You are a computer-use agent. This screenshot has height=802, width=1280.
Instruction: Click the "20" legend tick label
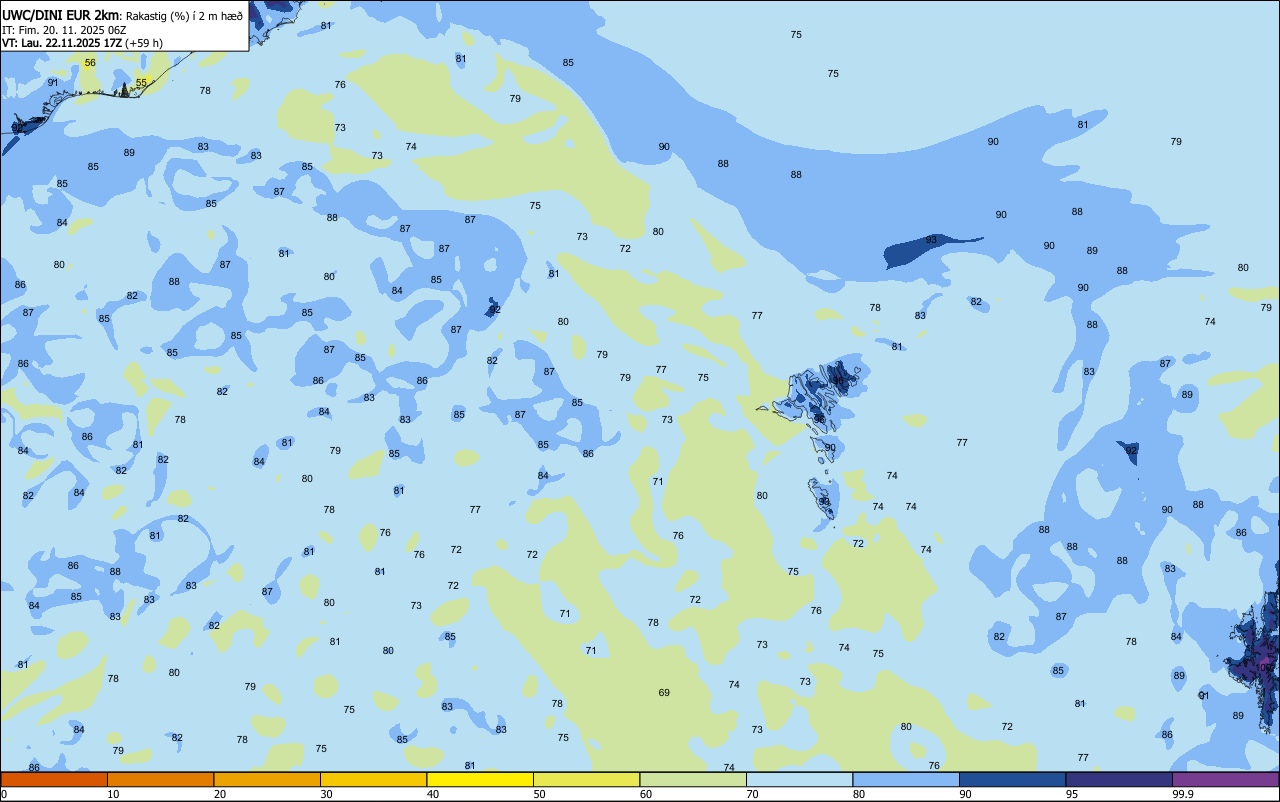[220, 794]
